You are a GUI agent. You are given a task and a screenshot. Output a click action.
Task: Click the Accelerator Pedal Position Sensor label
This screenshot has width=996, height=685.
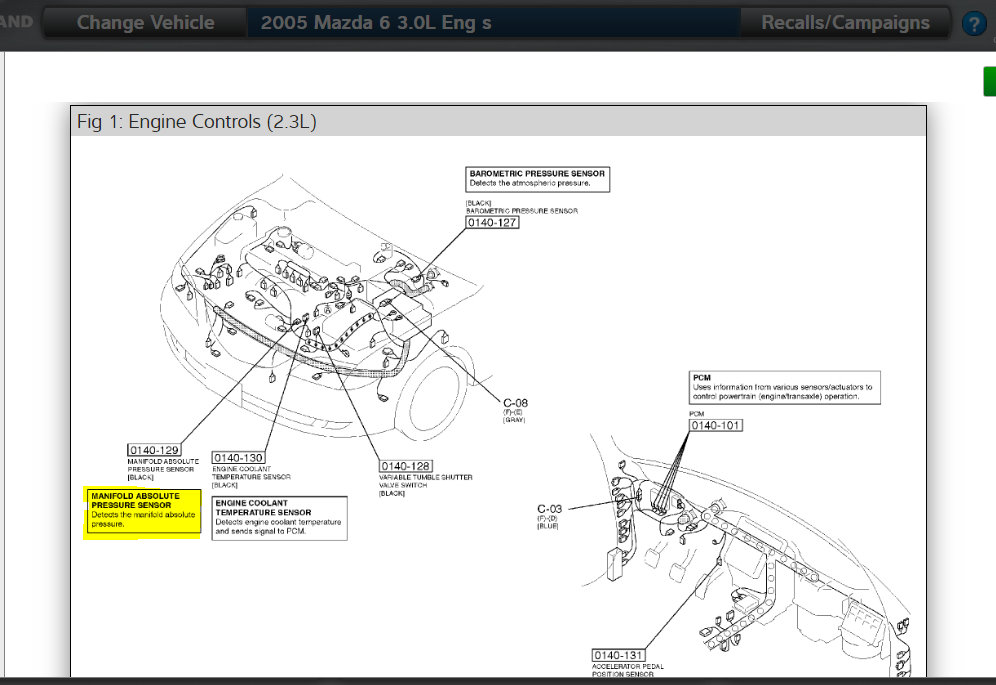pos(628,670)
